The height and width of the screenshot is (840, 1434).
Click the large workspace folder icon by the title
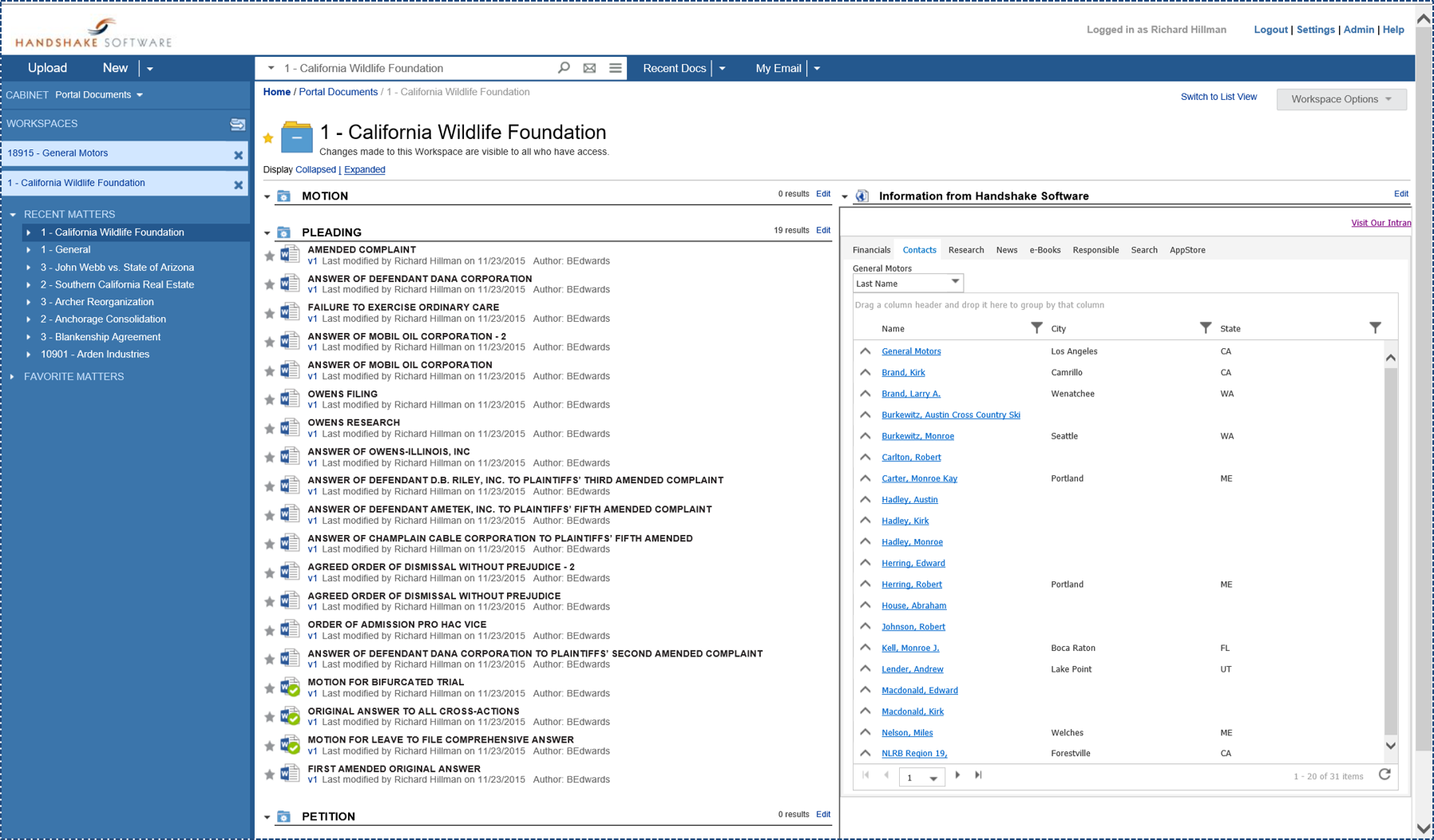(296, 137)
